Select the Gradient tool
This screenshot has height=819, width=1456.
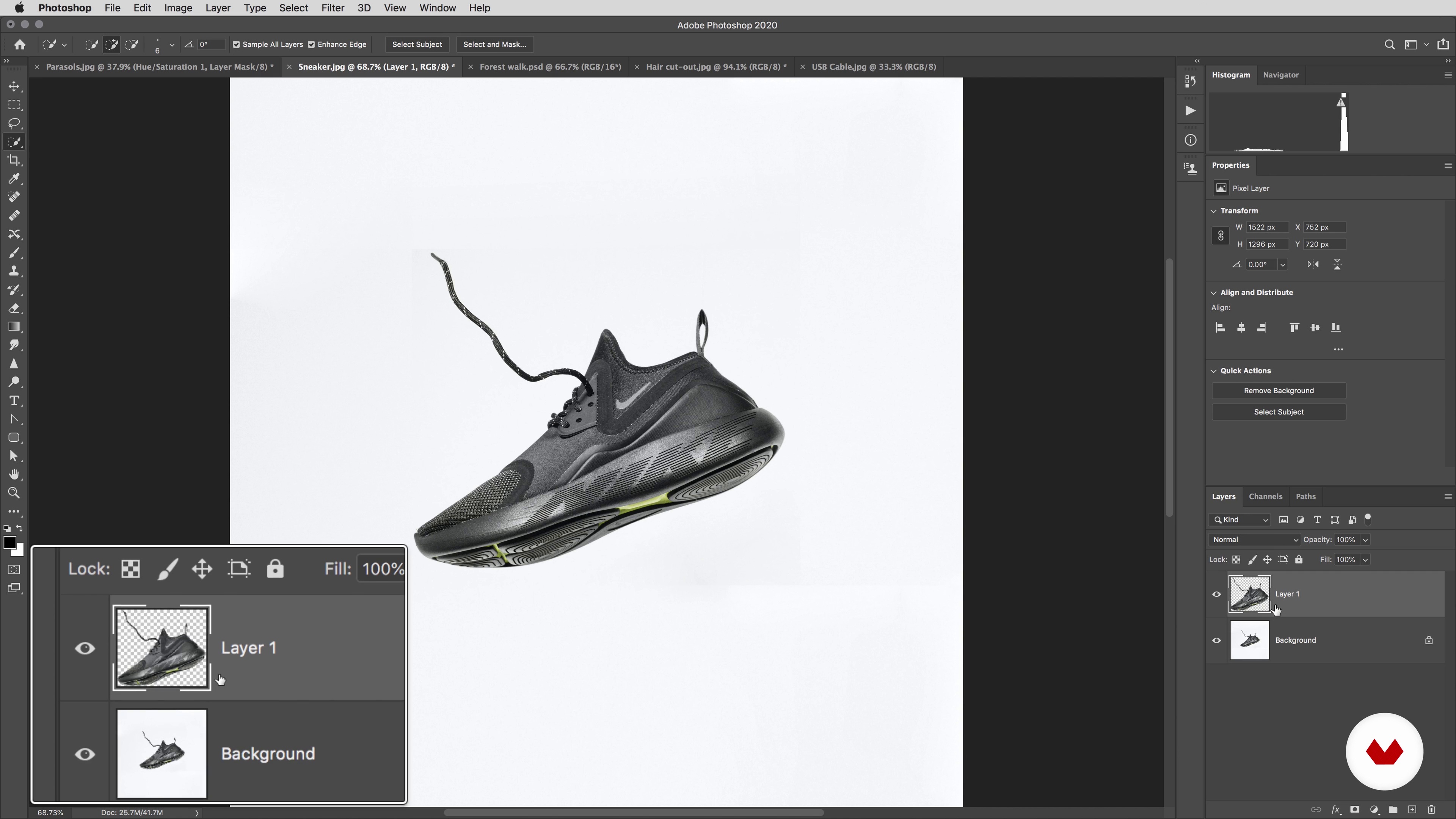tap(14, 327)
